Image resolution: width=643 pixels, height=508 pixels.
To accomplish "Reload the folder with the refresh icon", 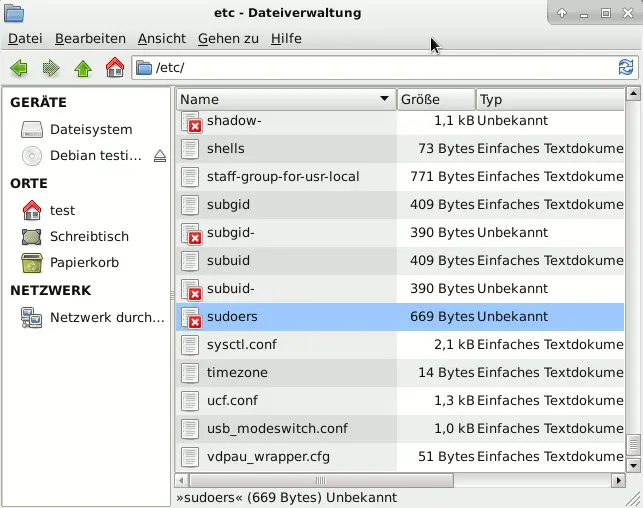I will coord(625,68).
